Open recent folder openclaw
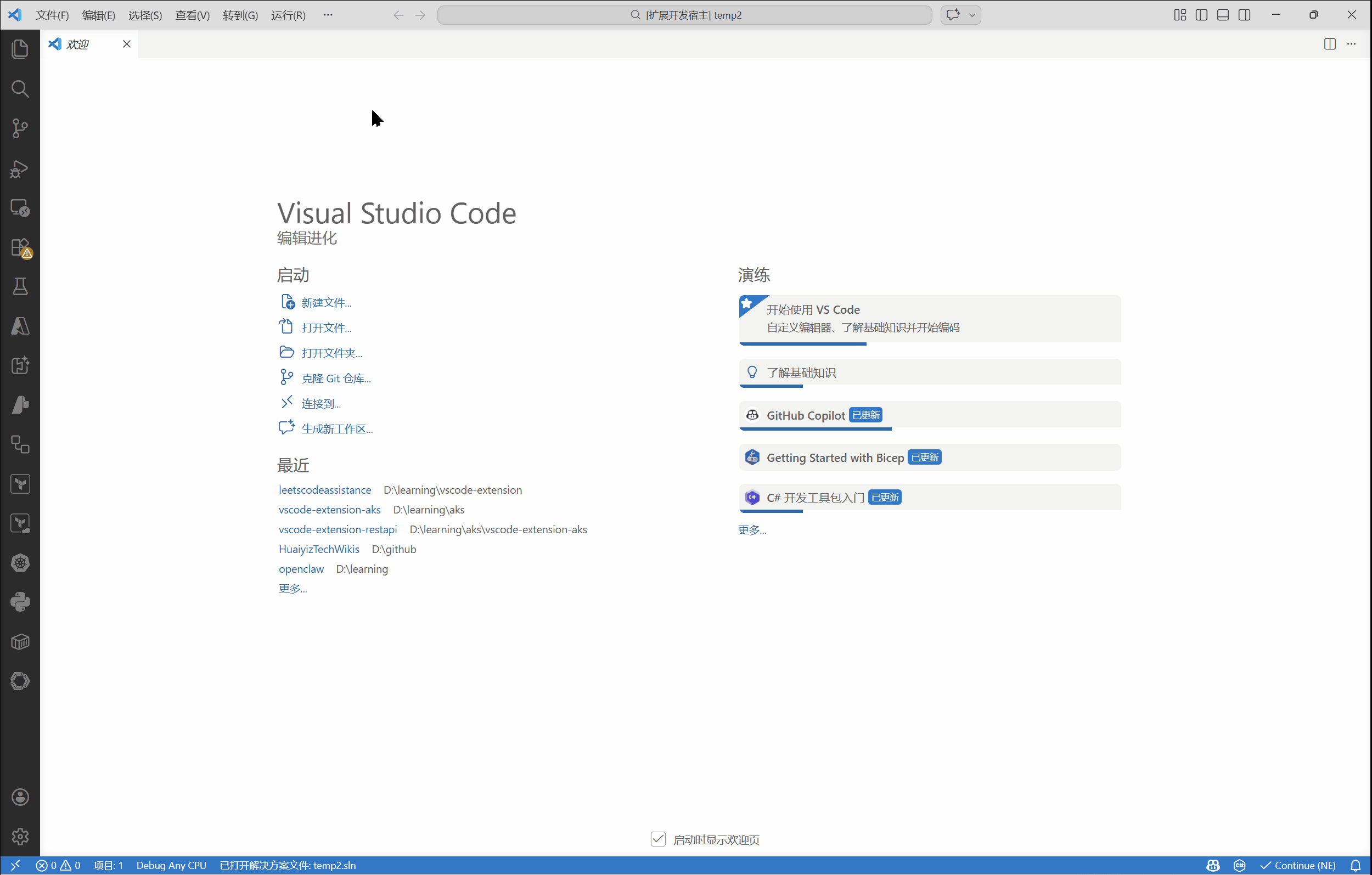 (x=301, y=569)
